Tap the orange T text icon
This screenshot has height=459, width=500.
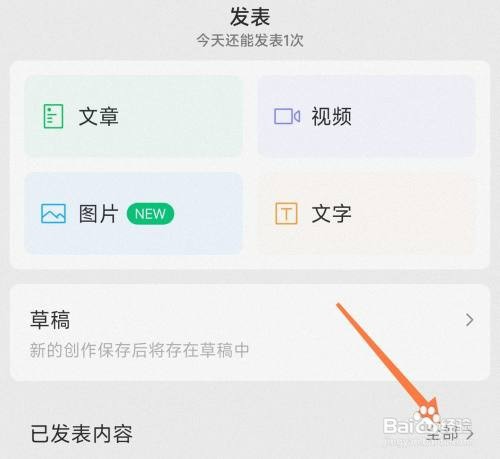pos(286,213)
